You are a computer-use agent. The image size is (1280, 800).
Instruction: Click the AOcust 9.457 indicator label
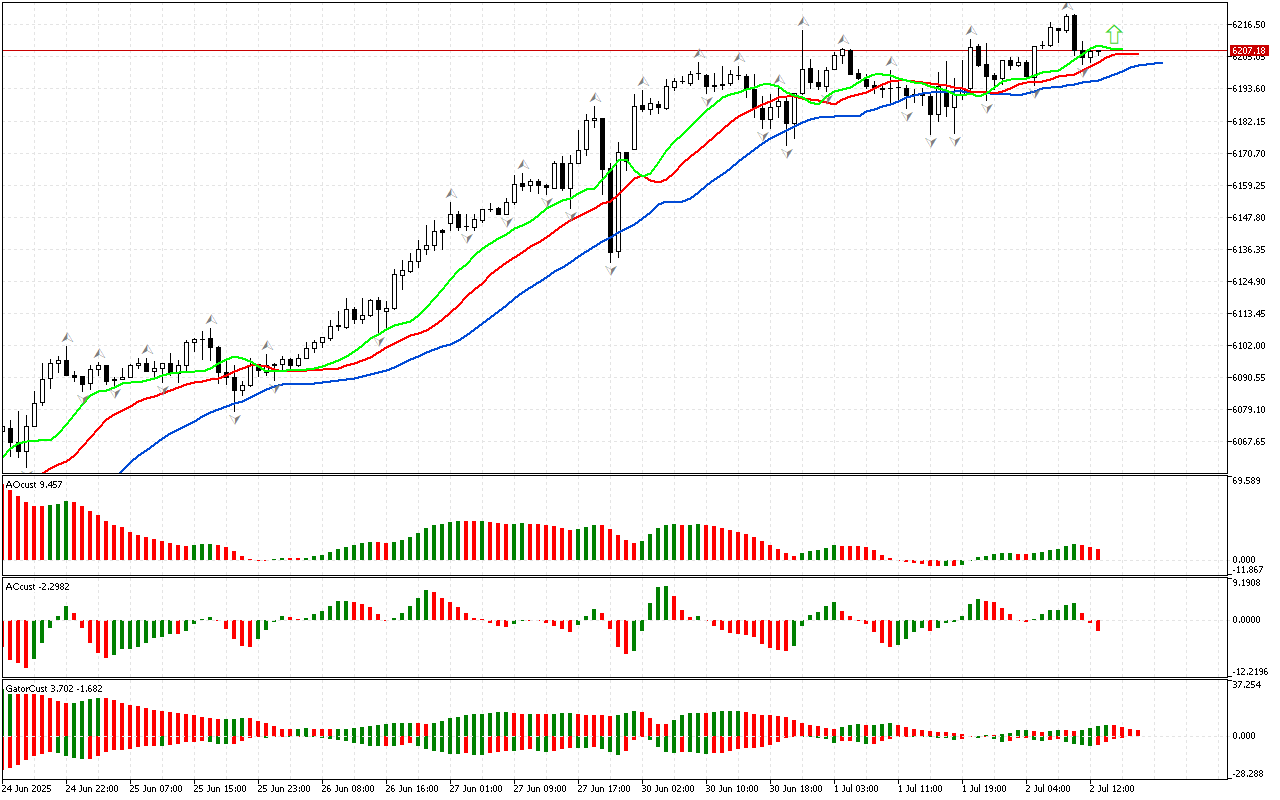coord(35,485)
